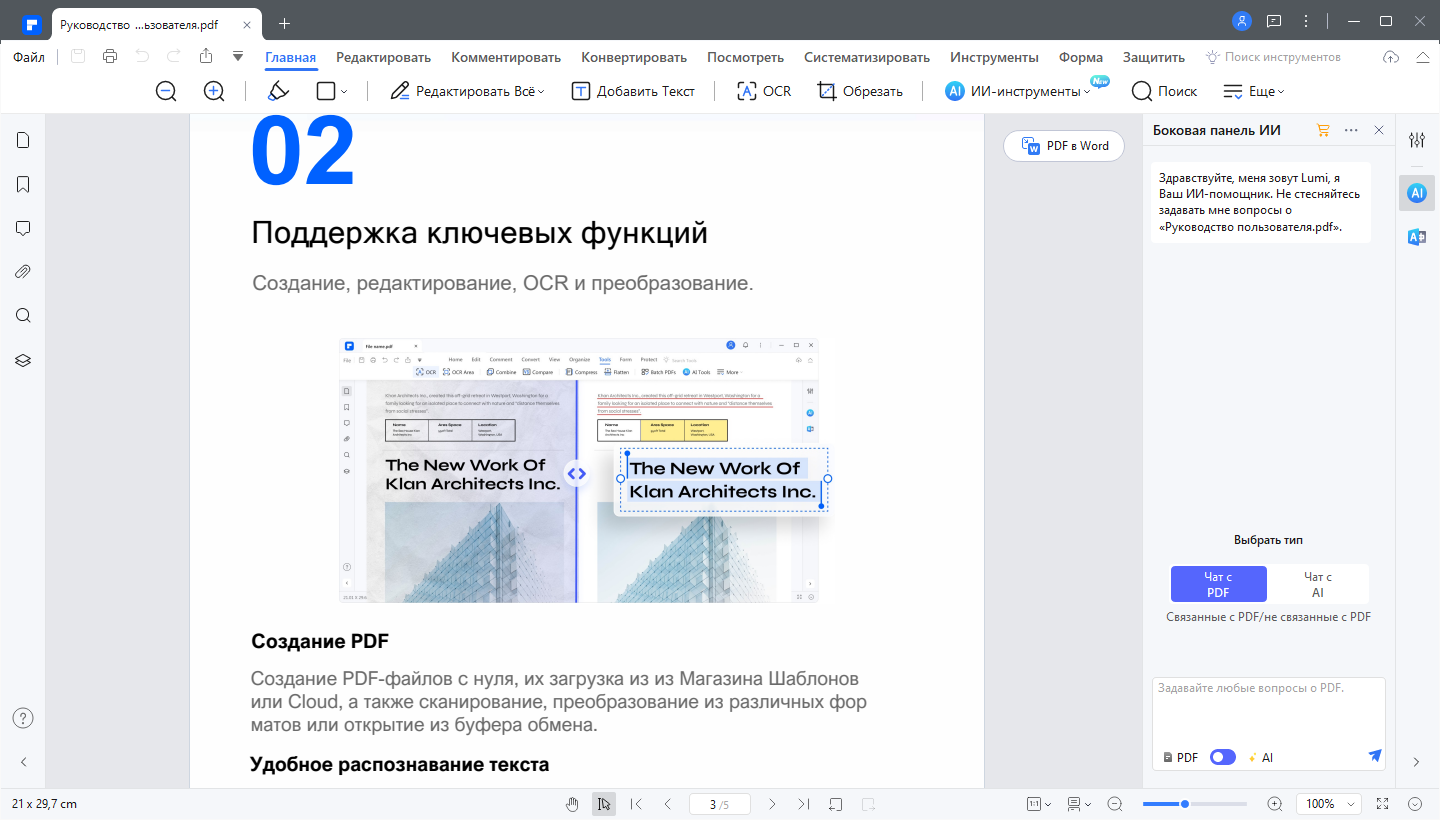Open the Форма tab
Image resolution: width=1440 pixels, height=820 pixels.
coord(1081,57)
